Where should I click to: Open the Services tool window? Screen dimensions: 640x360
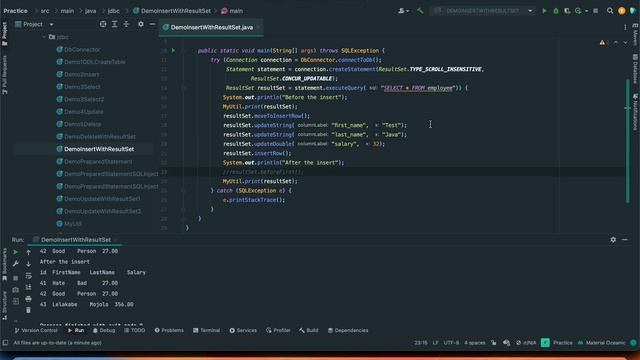click(243, 331)
